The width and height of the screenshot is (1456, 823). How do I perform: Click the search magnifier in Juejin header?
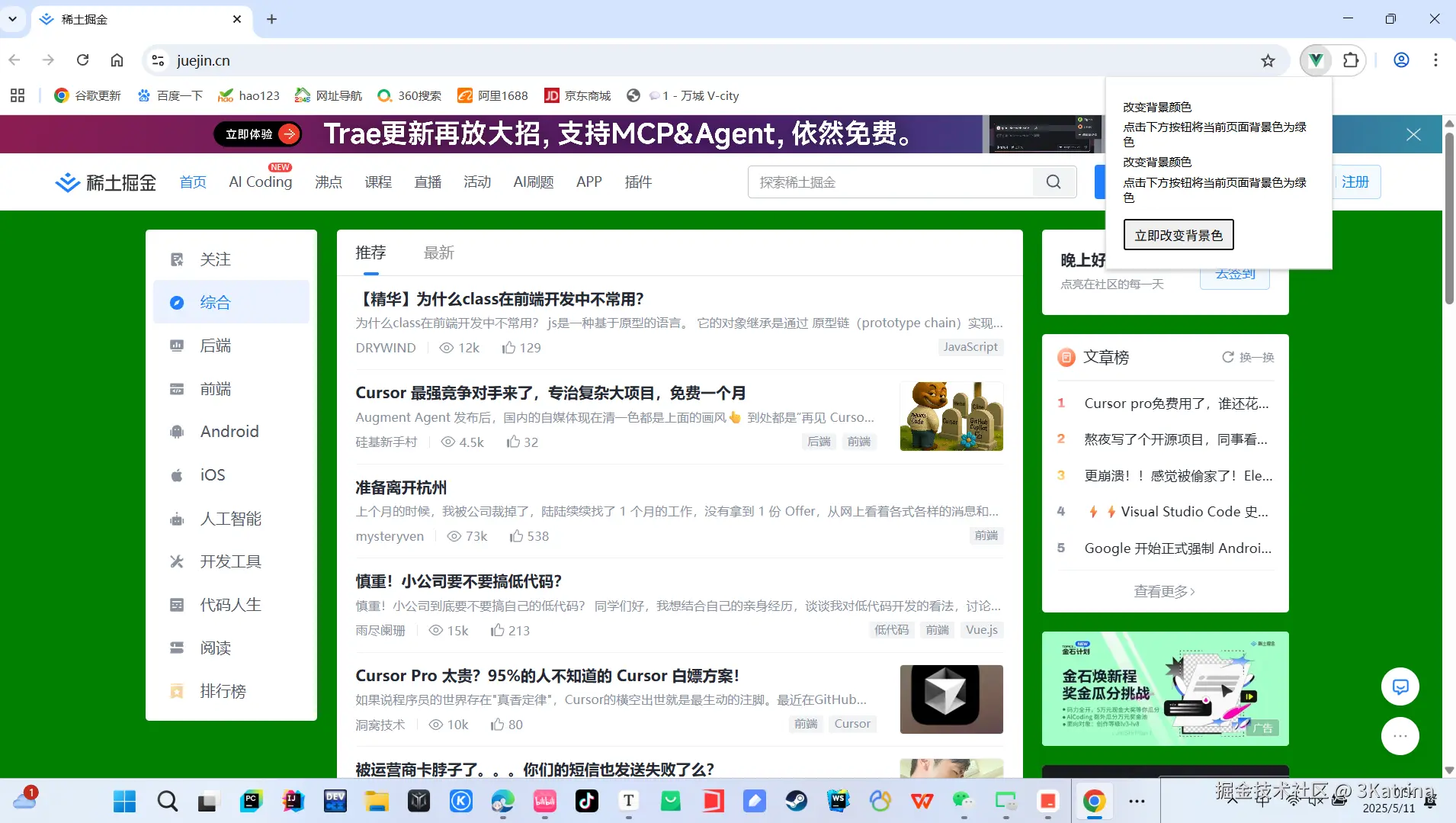(x=1054, y=182)
